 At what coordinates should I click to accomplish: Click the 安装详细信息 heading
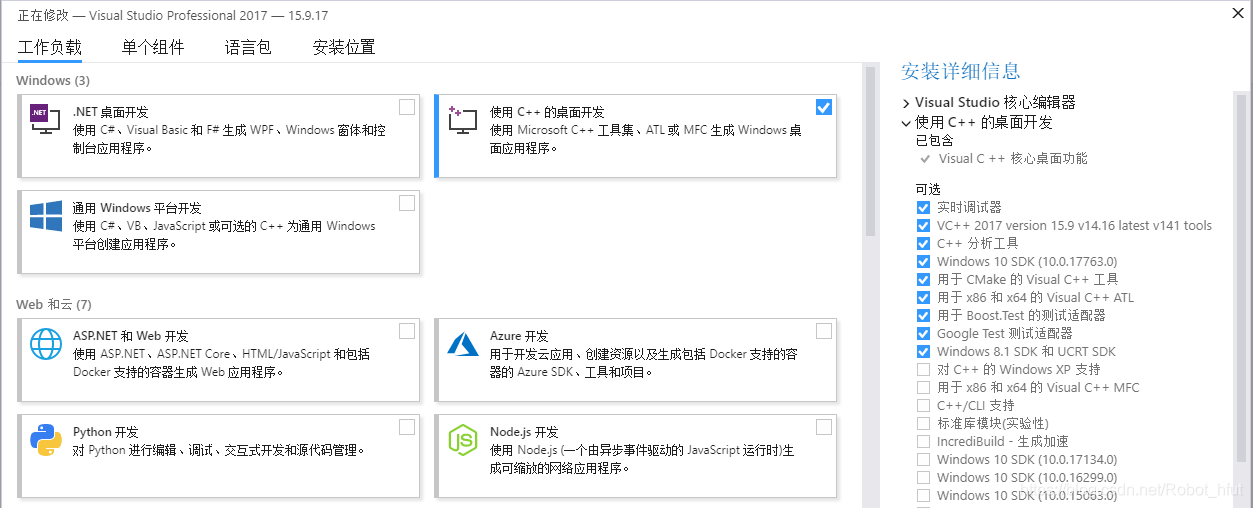click(960, 71)
